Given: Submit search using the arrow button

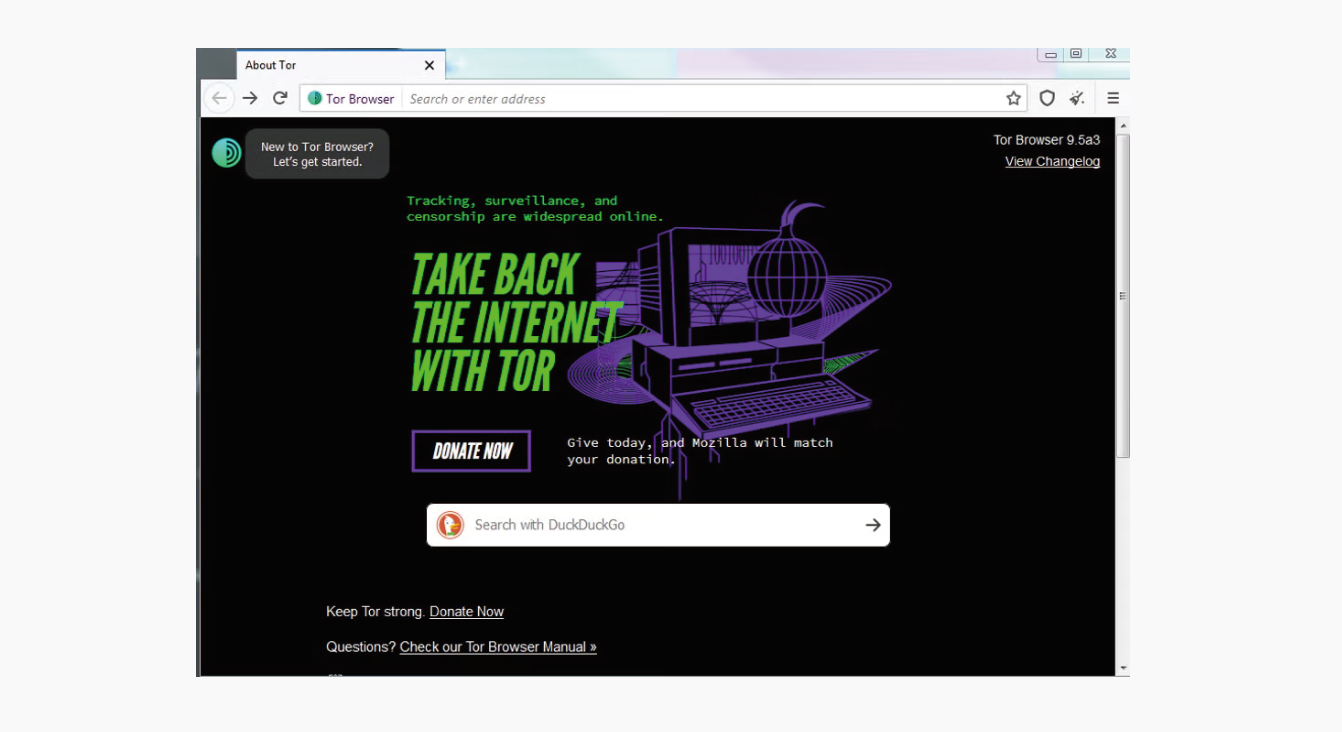Looking at the screenshot, I should pyautogui.click(x=873, y=525).
